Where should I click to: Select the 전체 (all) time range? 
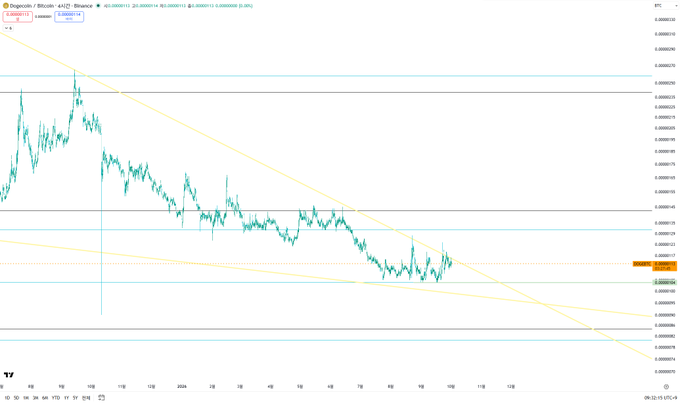(86, 398)
